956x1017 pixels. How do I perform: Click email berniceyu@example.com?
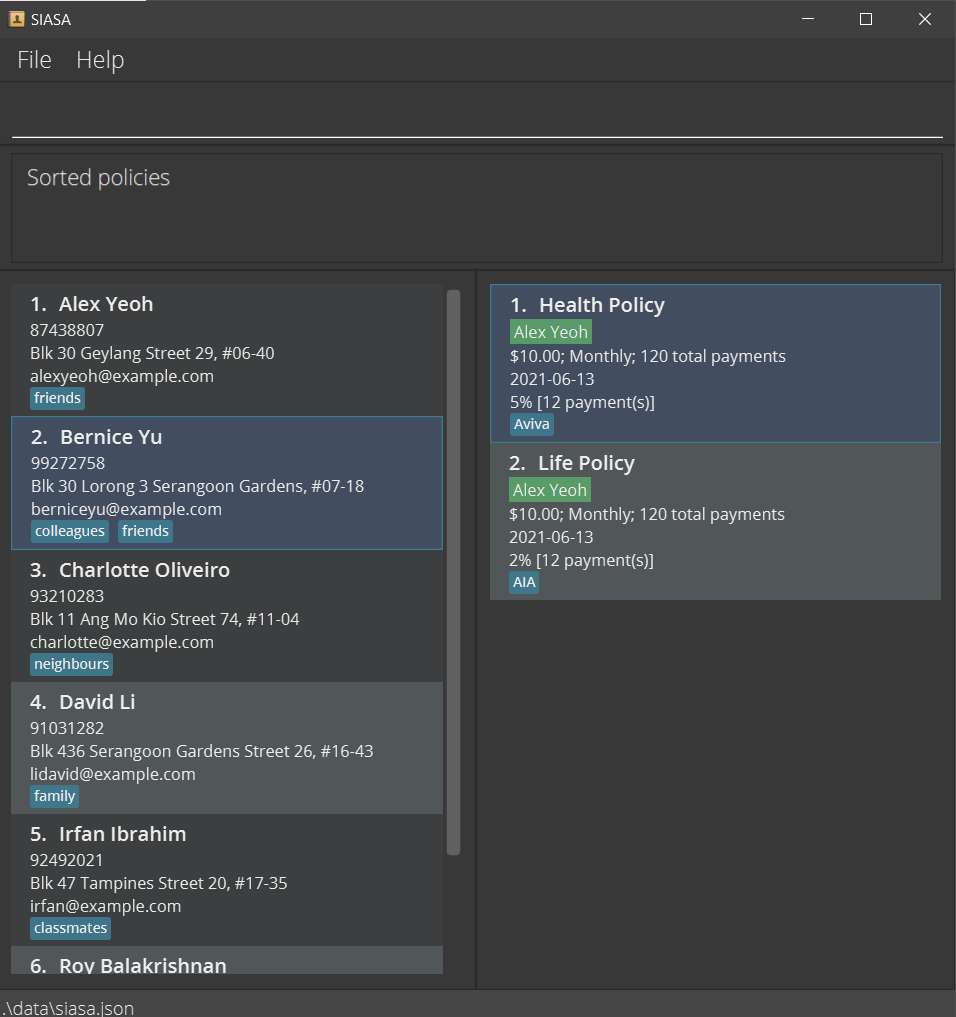[126, 509]
